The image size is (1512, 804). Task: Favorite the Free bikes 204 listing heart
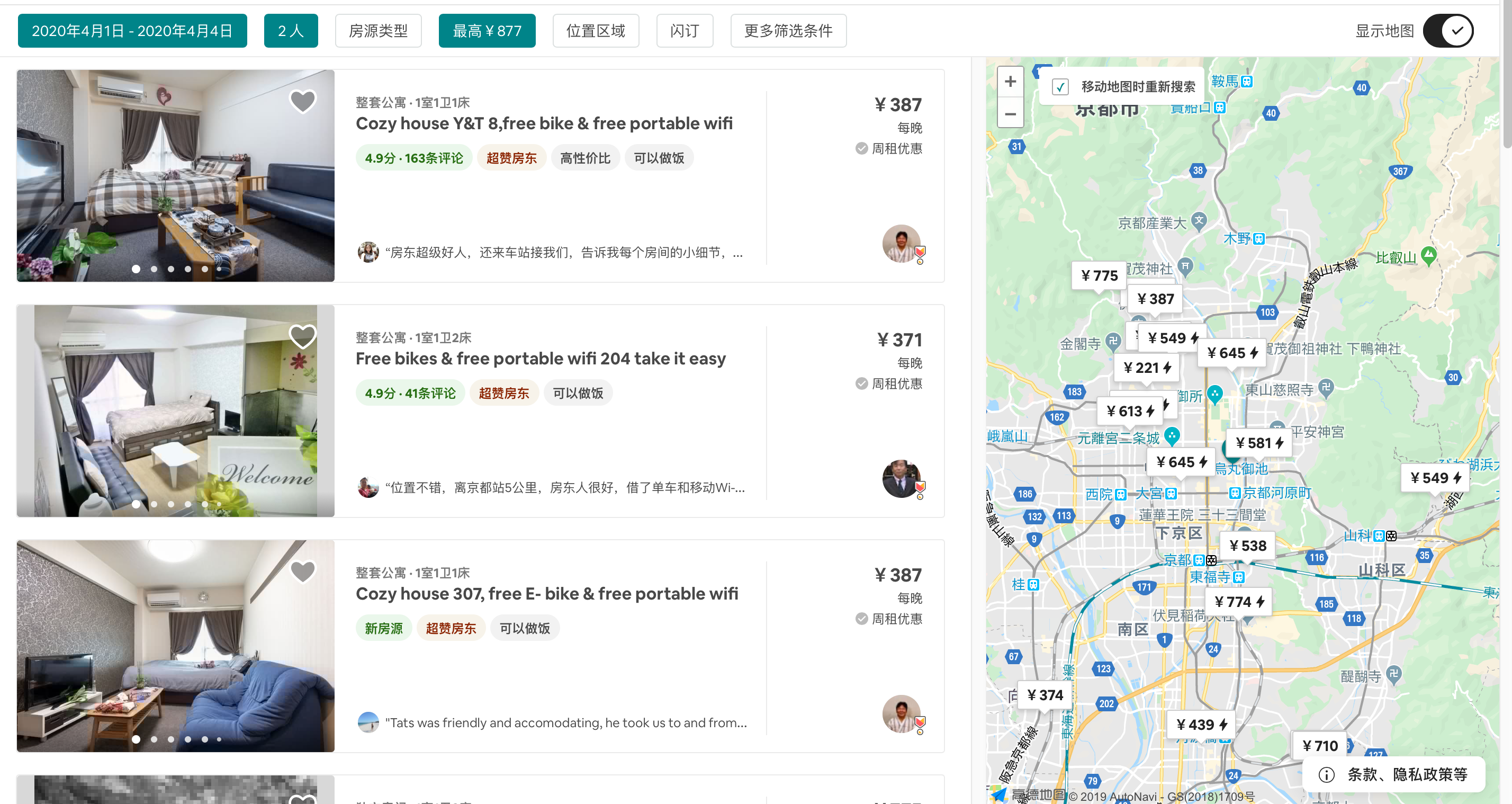[x=303, y=336]
